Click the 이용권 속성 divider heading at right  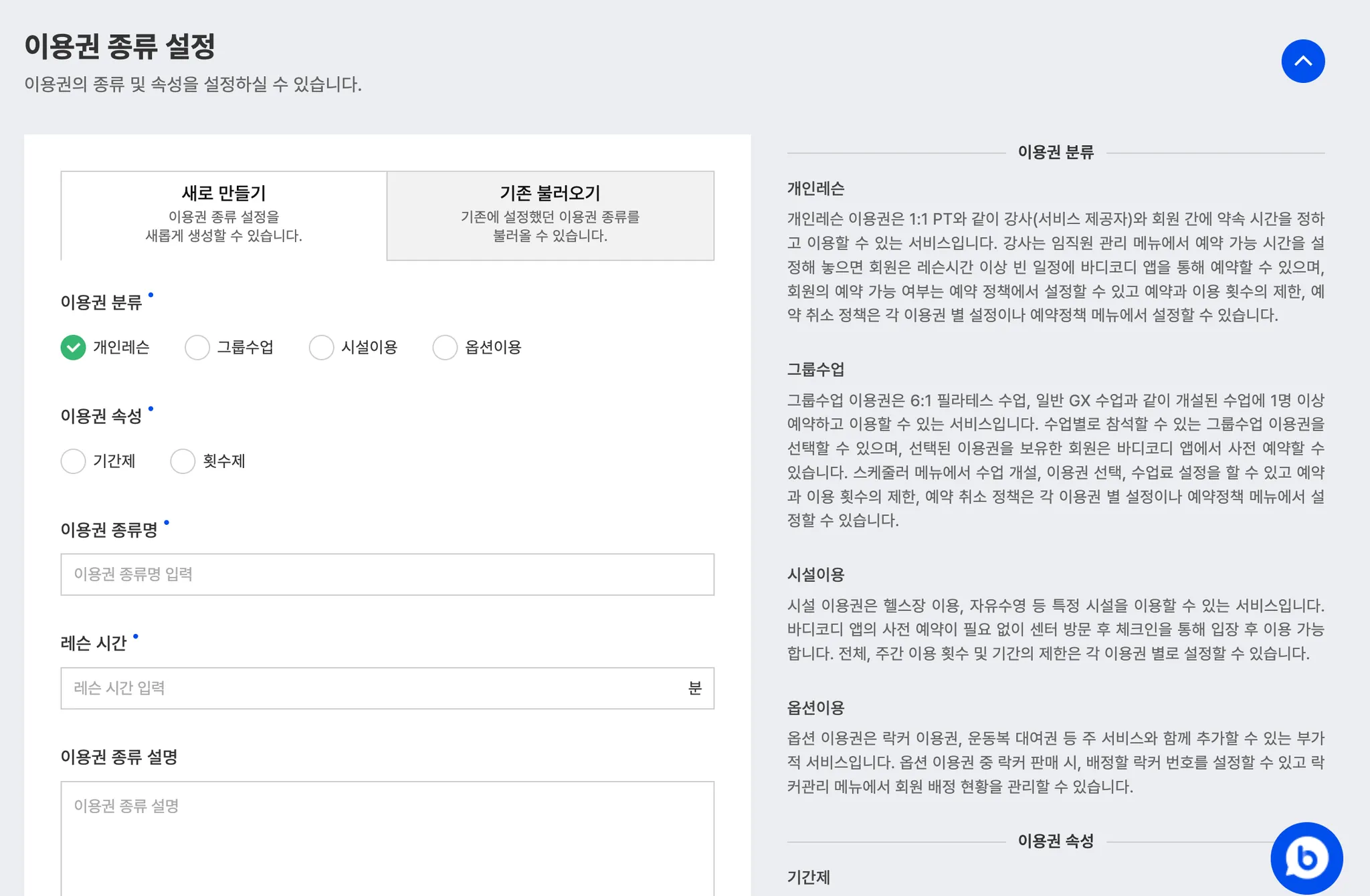(1055, 841)
